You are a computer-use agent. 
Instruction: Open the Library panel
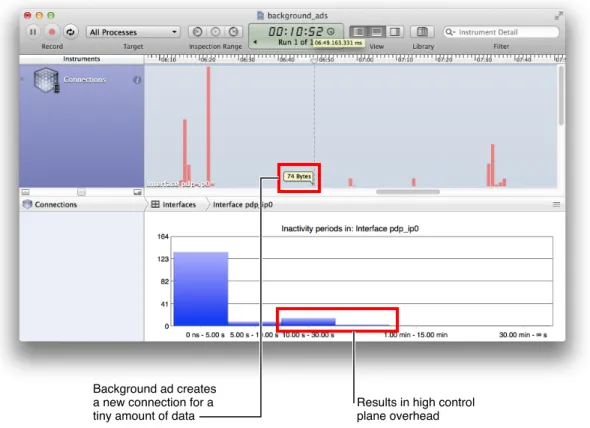pyautogui.click(x=422, y=32)
